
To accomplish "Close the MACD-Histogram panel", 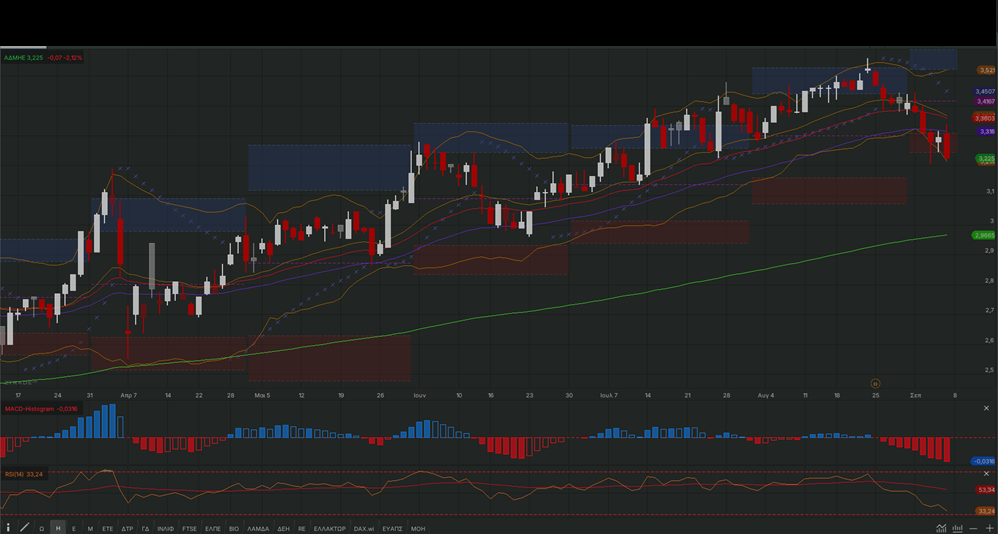I will 987,409.
